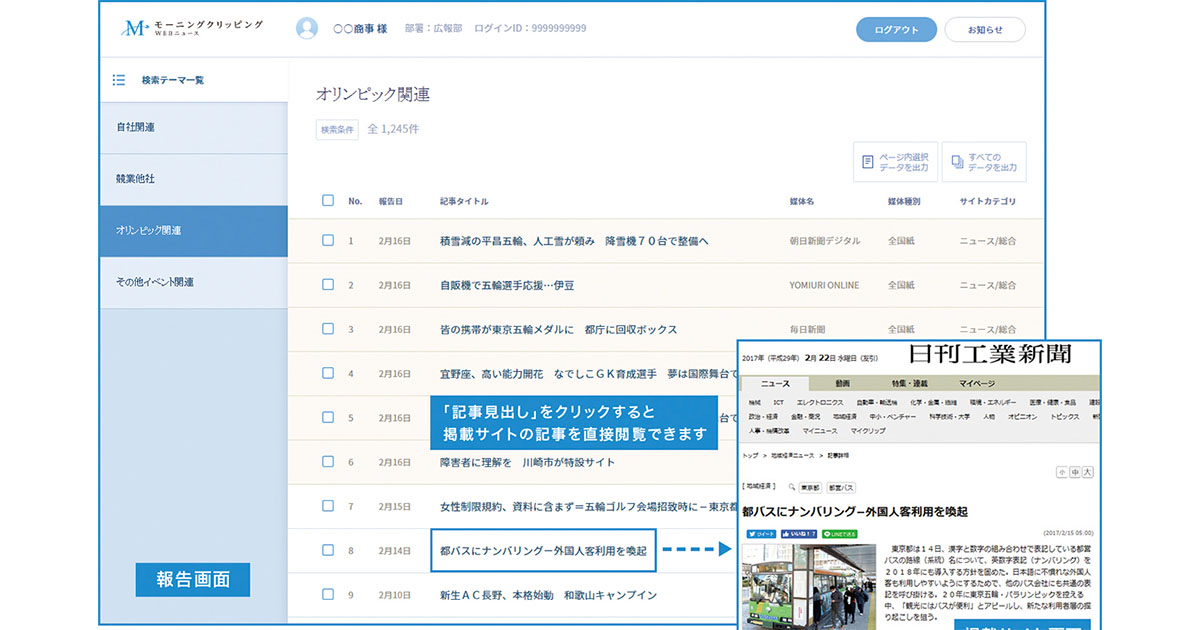Set article font size to 中
This screenshot has width=1200, height=630.
pyautogui.click(x=1075, y=471)
